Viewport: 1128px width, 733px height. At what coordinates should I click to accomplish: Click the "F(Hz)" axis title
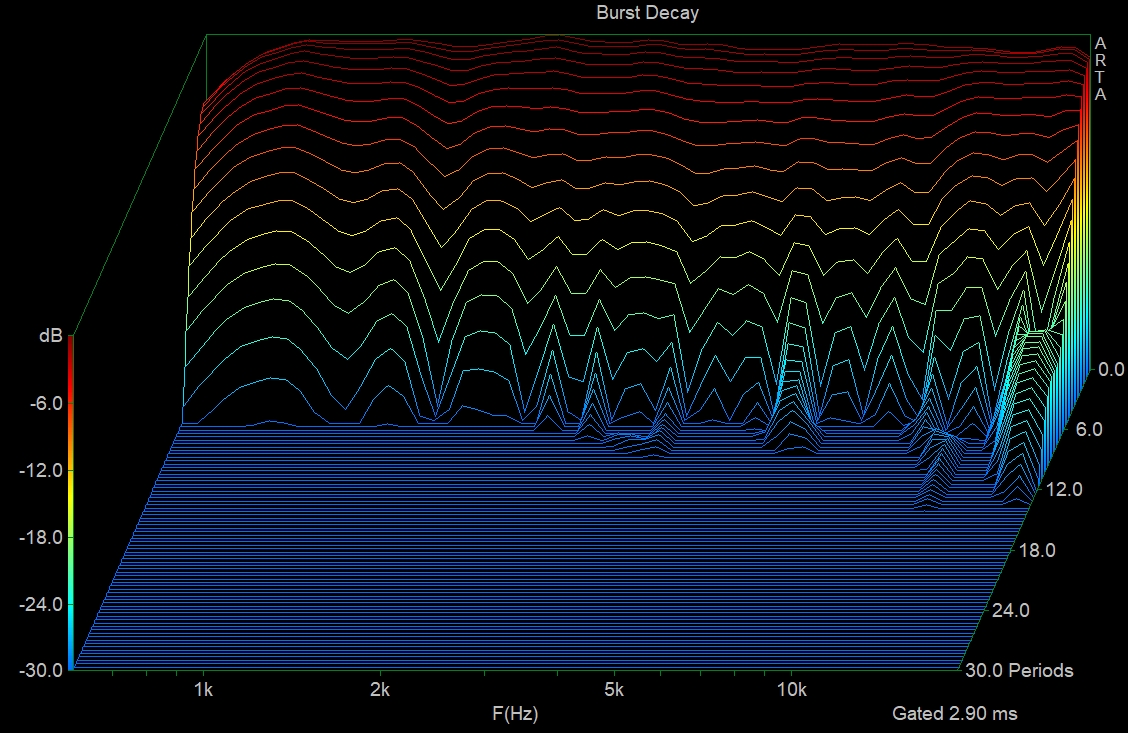(x=515, y=714)
